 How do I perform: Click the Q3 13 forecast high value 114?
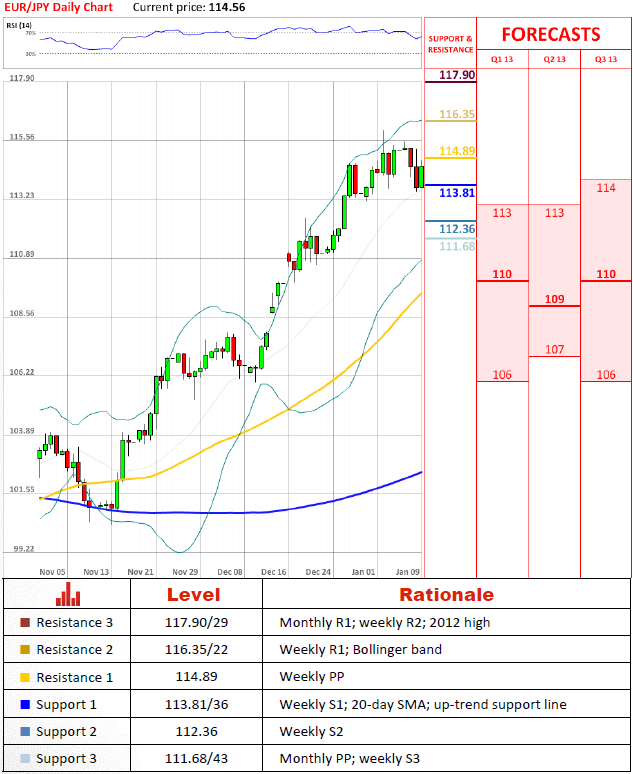click(606, 188)
